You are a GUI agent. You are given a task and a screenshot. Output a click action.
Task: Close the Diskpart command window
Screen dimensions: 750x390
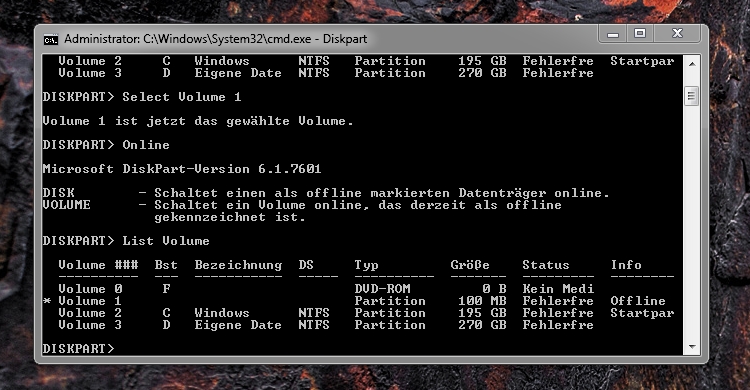click(x=677, y=34)
